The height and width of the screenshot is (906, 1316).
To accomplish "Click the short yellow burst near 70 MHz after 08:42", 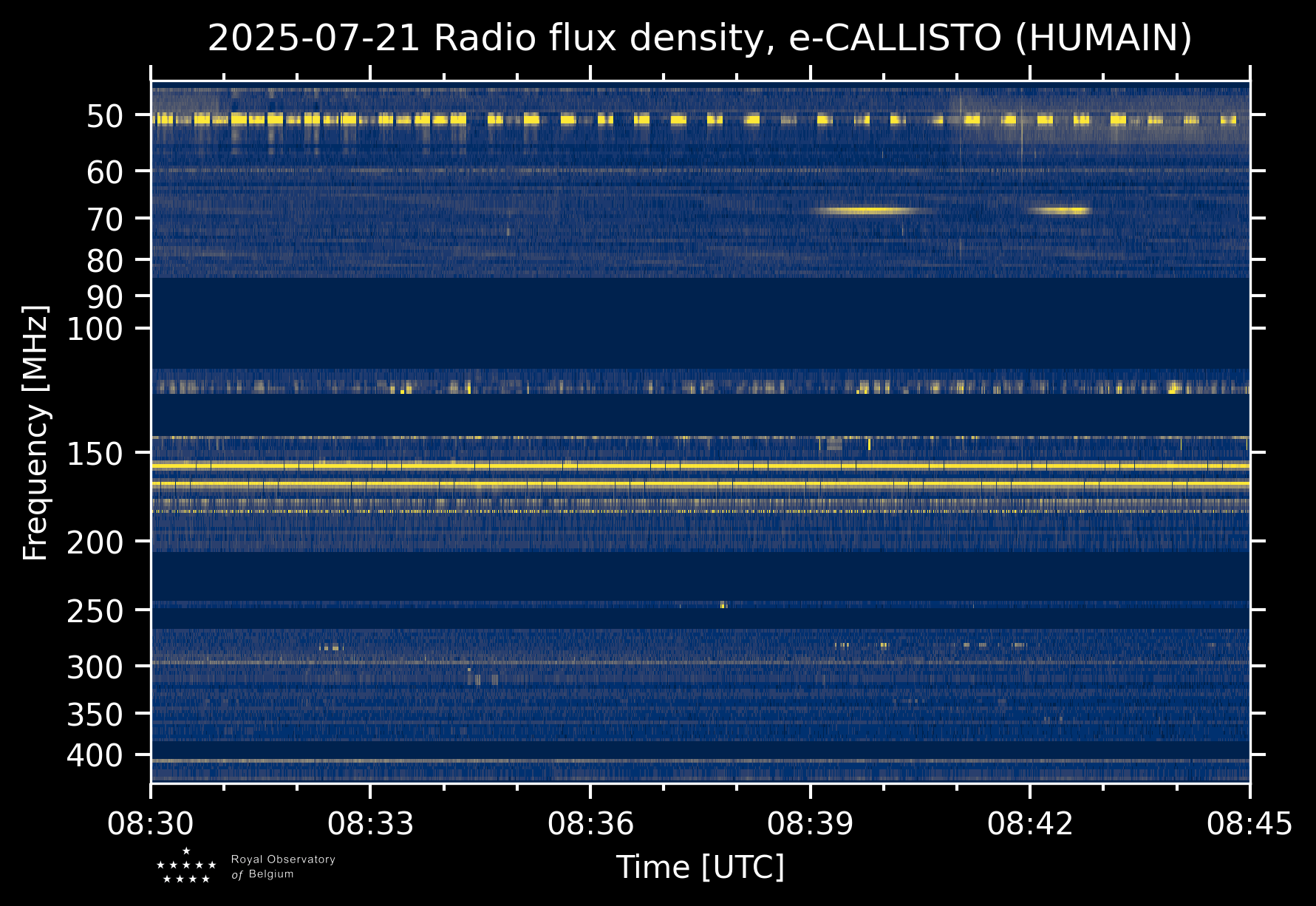I will tap(1060, 211).
